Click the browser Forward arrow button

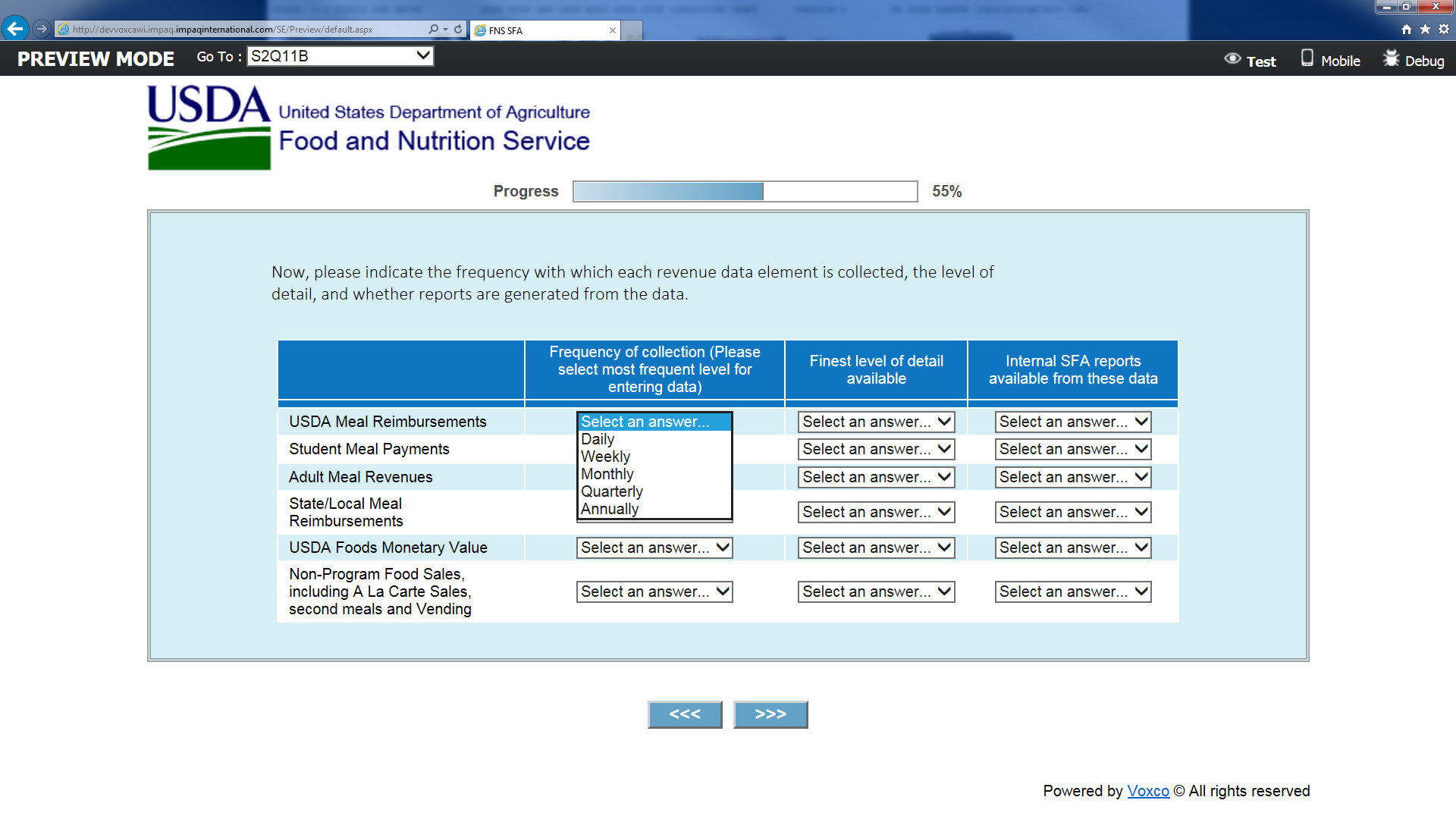(x=42, y=29)
